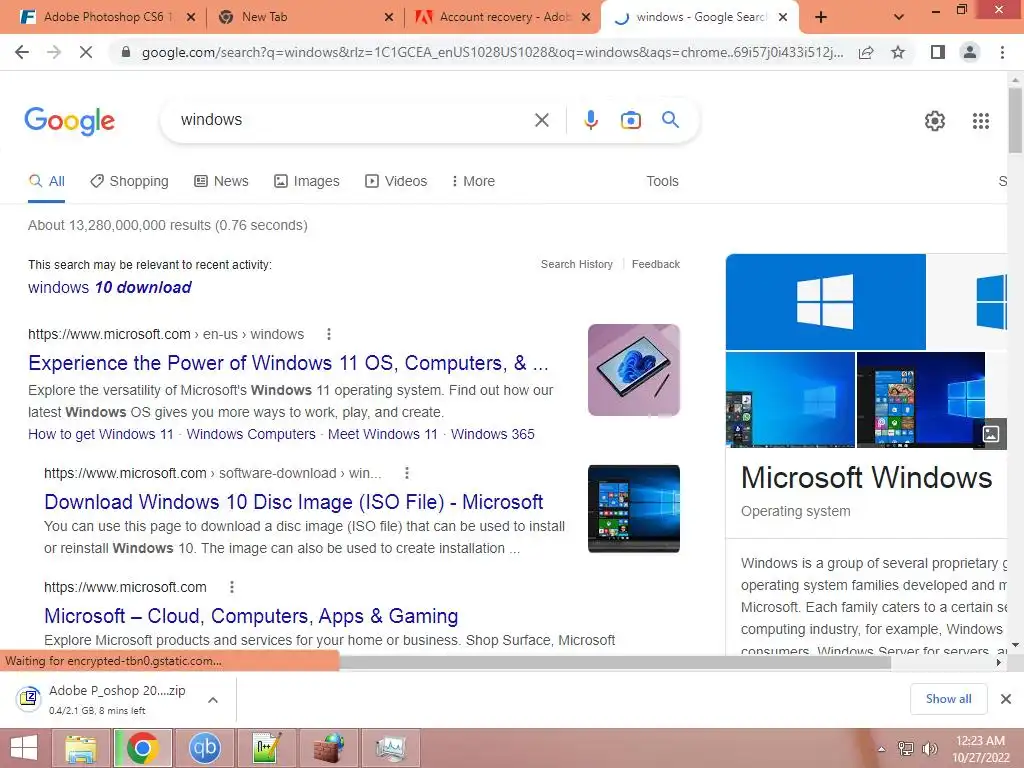Viewport: 1024px width, 768px height.
Task: Search by image with the camera icon
Action: (x=630, y=120)
